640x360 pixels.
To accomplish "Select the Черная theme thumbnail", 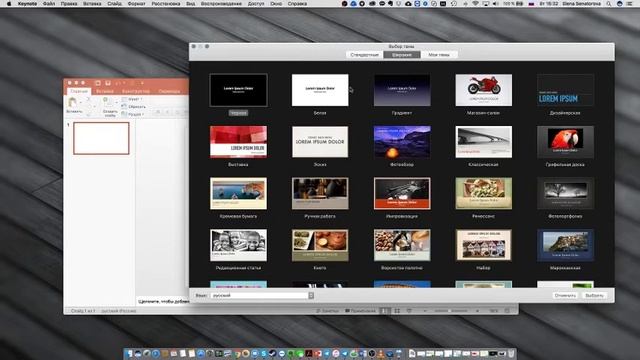I will (x=238, y=90).
